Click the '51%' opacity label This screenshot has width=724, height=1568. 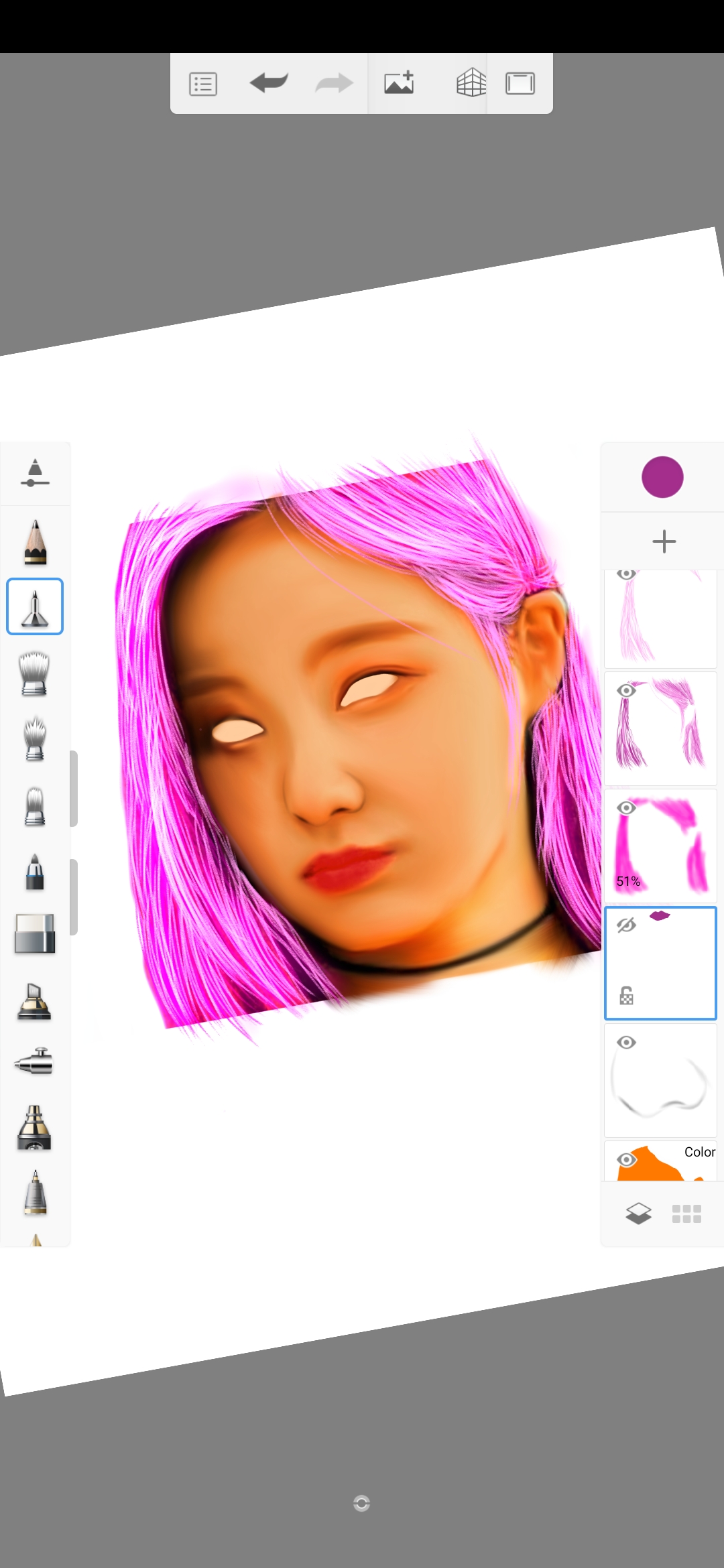pos(628,881)
